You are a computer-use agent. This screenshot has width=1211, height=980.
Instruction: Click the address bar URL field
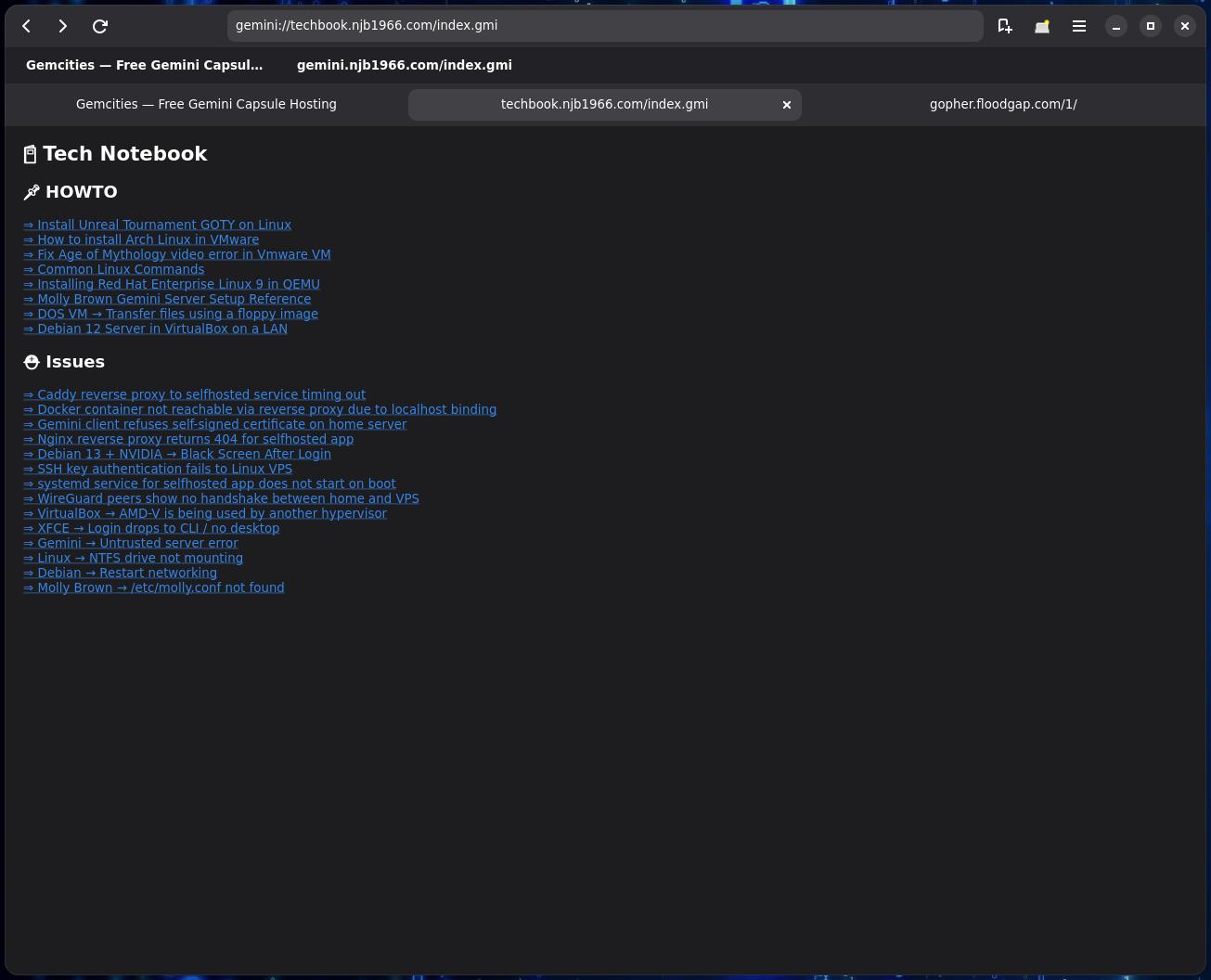coord(603,26)
